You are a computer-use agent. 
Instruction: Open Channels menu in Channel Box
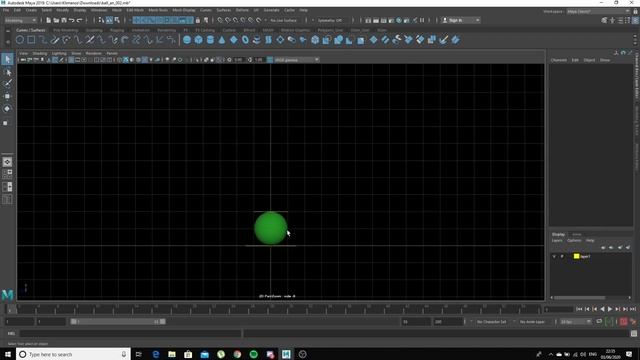pos(559,60)
